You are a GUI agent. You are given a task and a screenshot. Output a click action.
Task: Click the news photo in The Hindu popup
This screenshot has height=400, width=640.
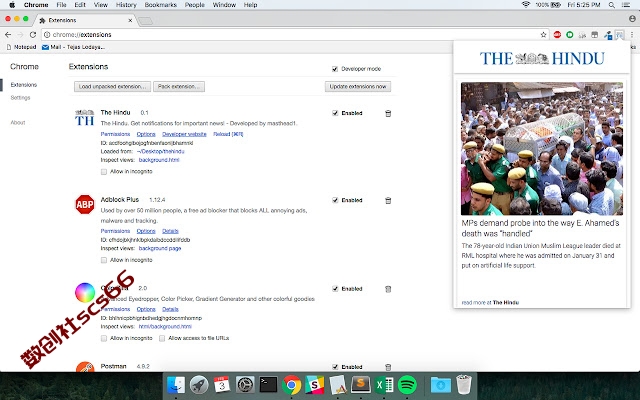pyautogui.click(x=542, y=149)
